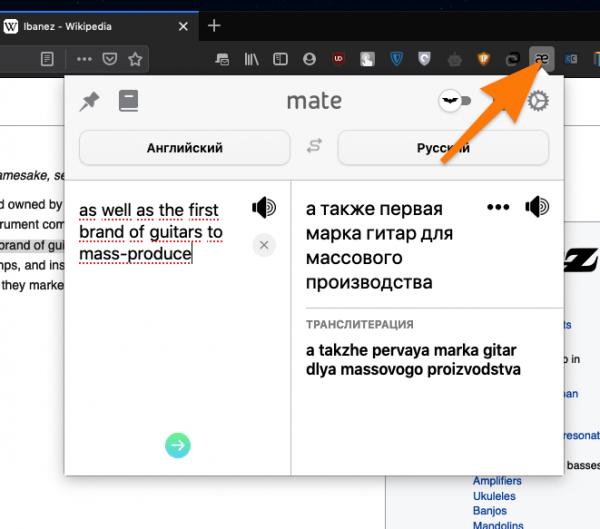The height and width of the screenshot is (529, 600).
Task: Clear the source text with X button
Action: pos(264,245)
